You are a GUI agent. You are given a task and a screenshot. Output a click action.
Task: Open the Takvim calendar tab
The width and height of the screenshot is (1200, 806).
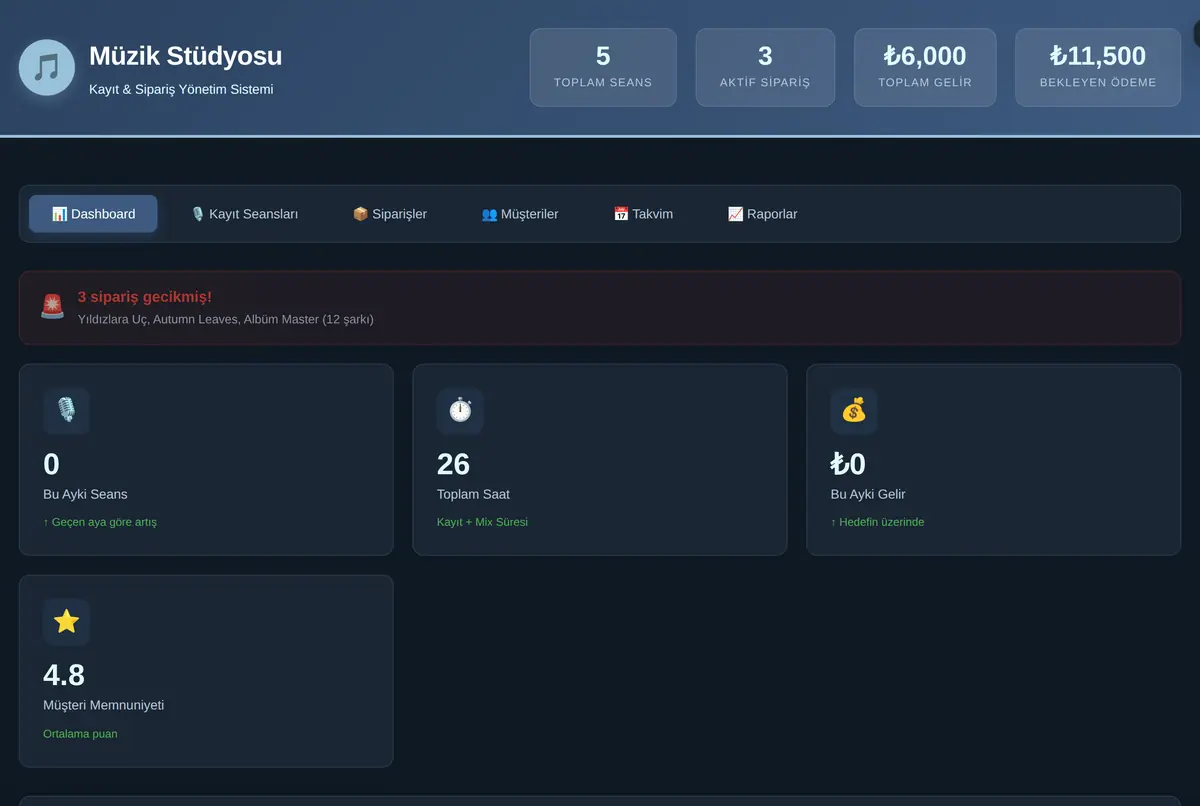pos(643,214)
